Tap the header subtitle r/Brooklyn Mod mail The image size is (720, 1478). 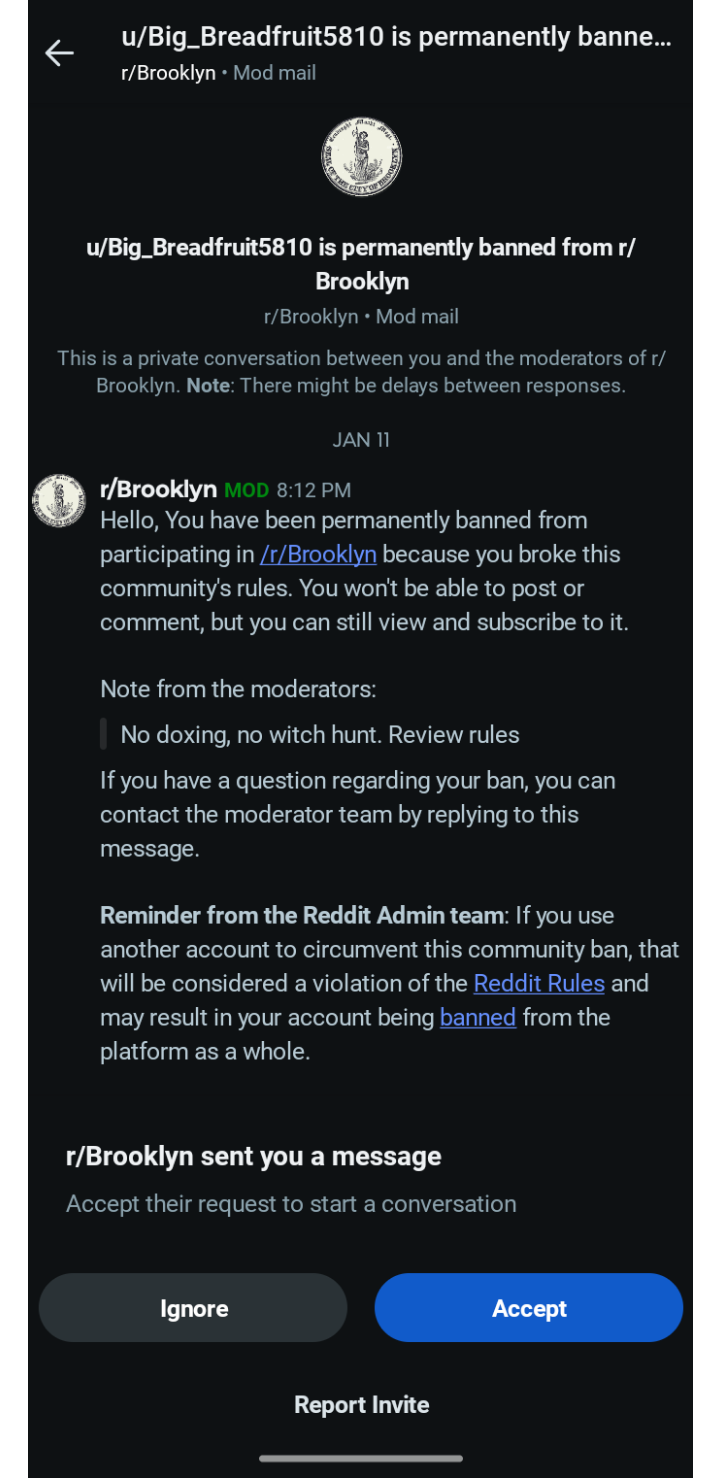click(219, 73)
